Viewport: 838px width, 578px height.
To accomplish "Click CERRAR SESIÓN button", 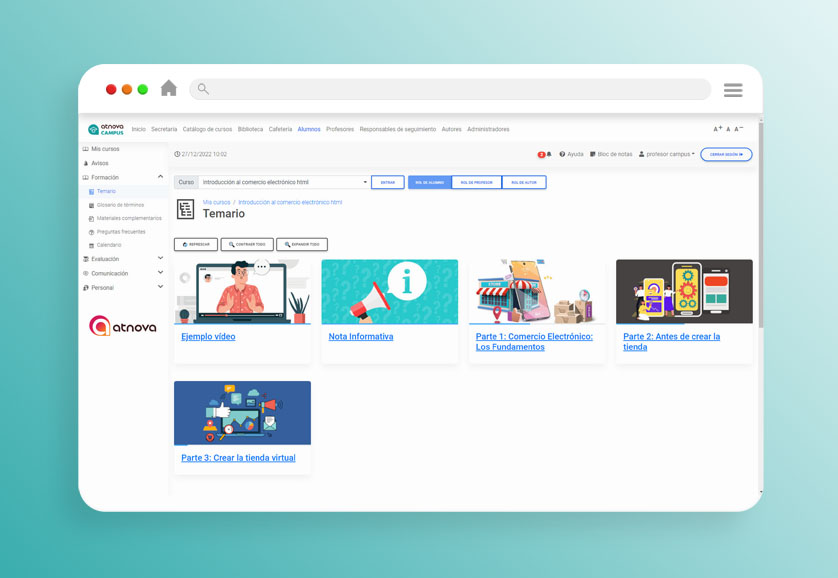I will (x=726, y=154).
